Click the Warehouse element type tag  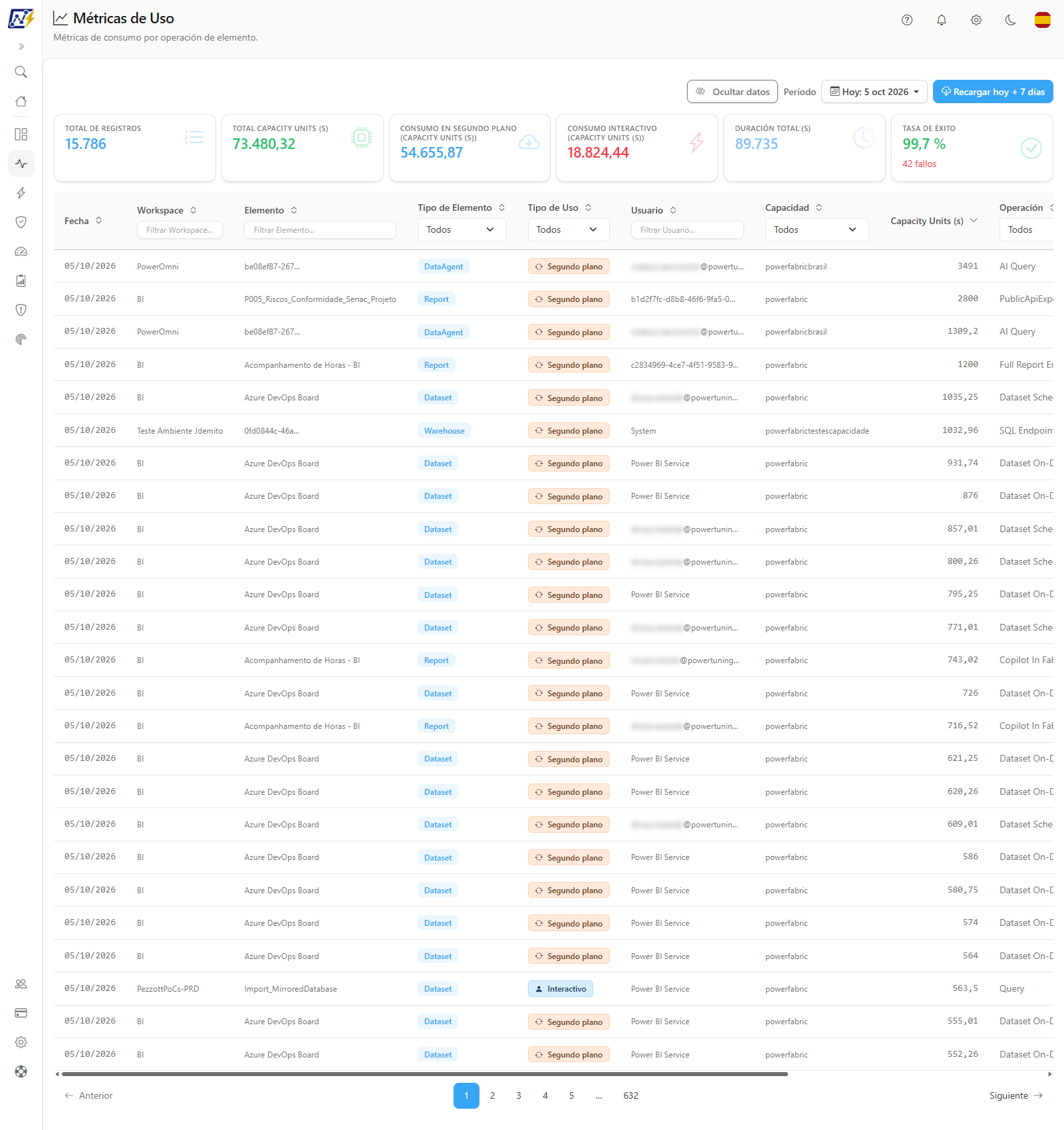click(444, 430)
